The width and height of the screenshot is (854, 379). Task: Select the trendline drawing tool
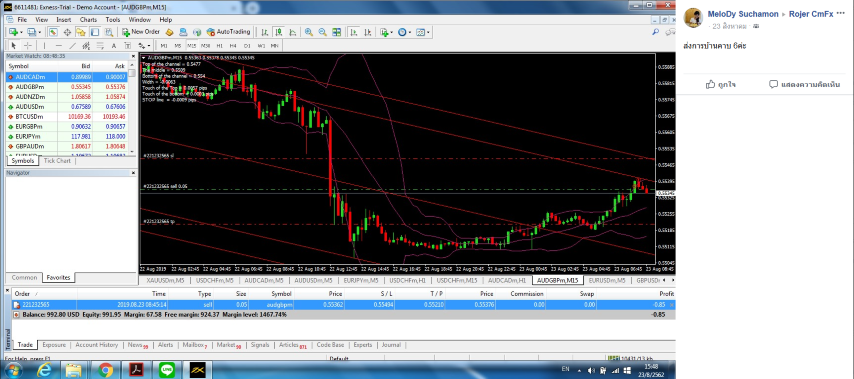coord(72,46)
